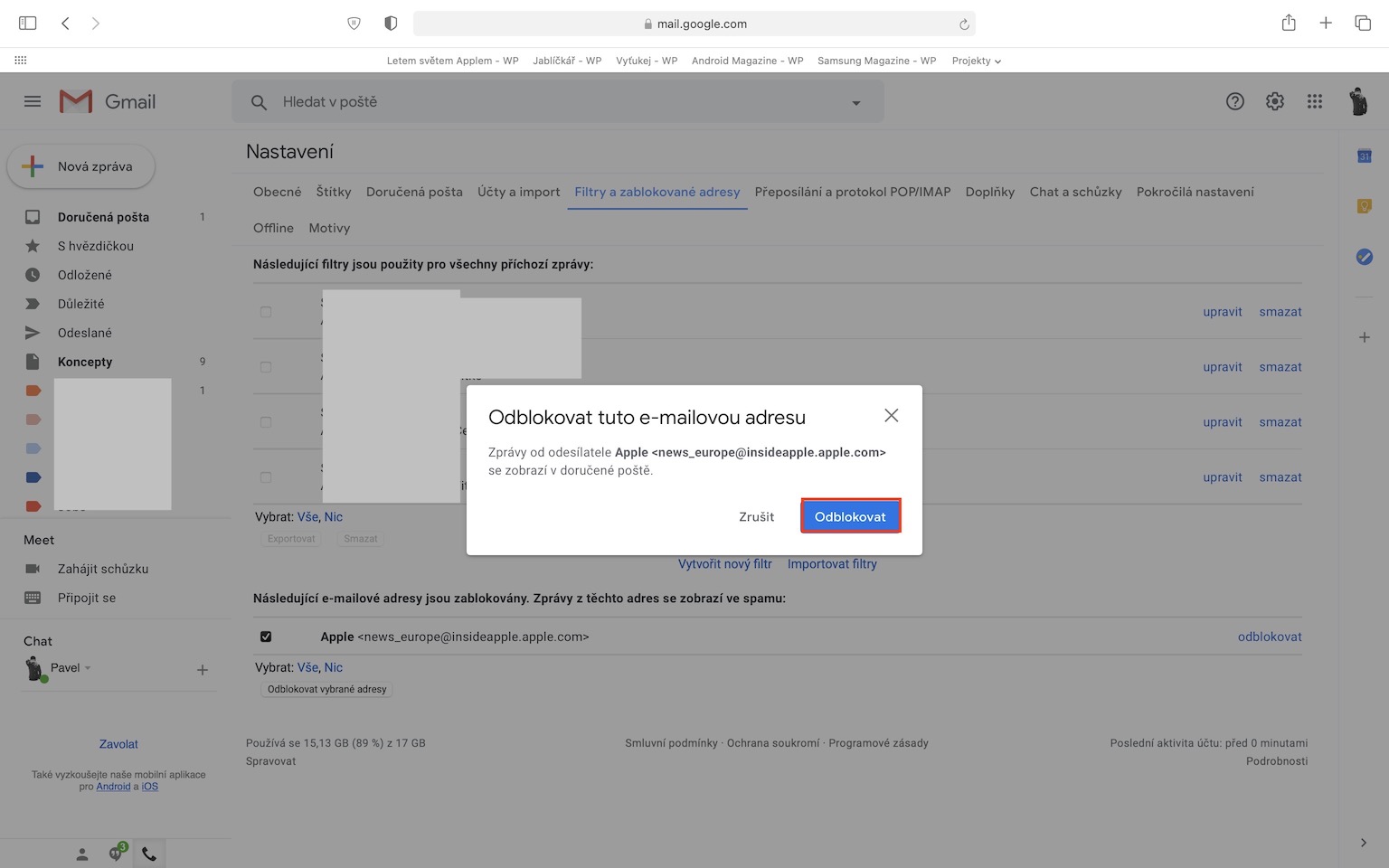
Task: Show all tabs overview icon
Action: 1363,24
